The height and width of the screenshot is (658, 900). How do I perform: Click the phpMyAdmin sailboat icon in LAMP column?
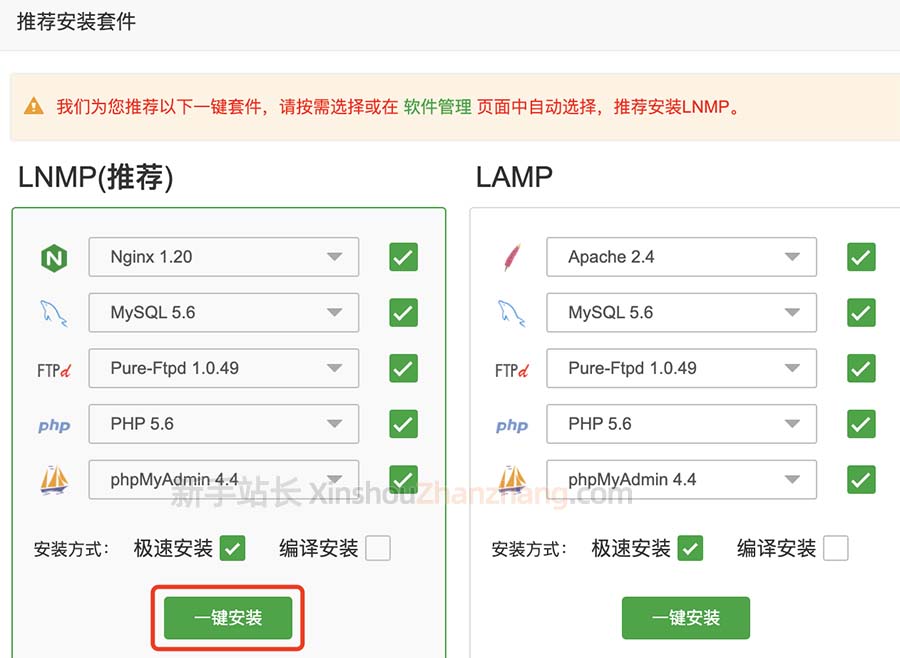click(511, 479)
